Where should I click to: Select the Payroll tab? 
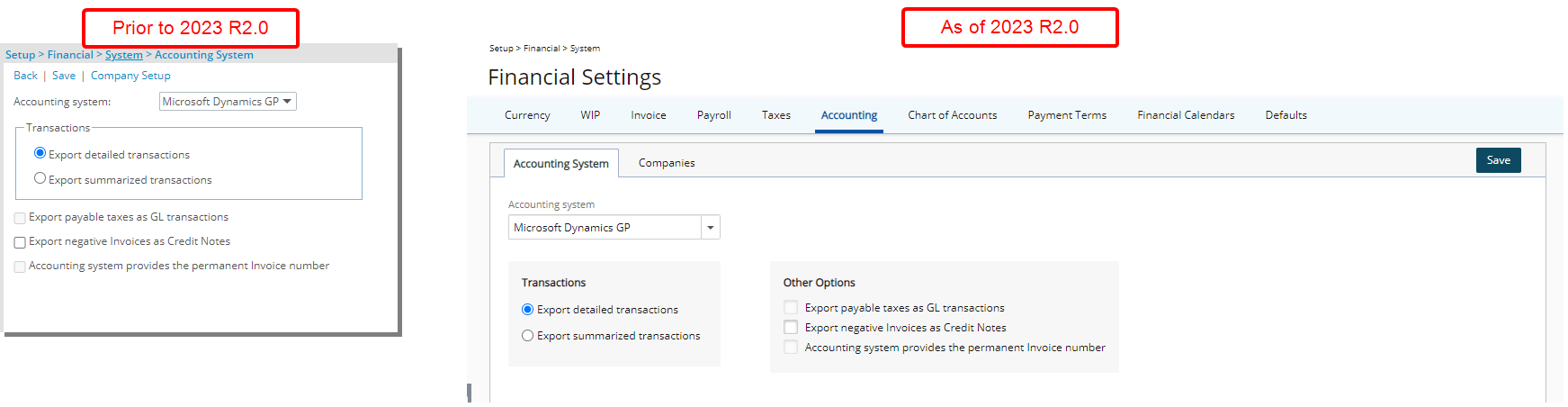714,115
